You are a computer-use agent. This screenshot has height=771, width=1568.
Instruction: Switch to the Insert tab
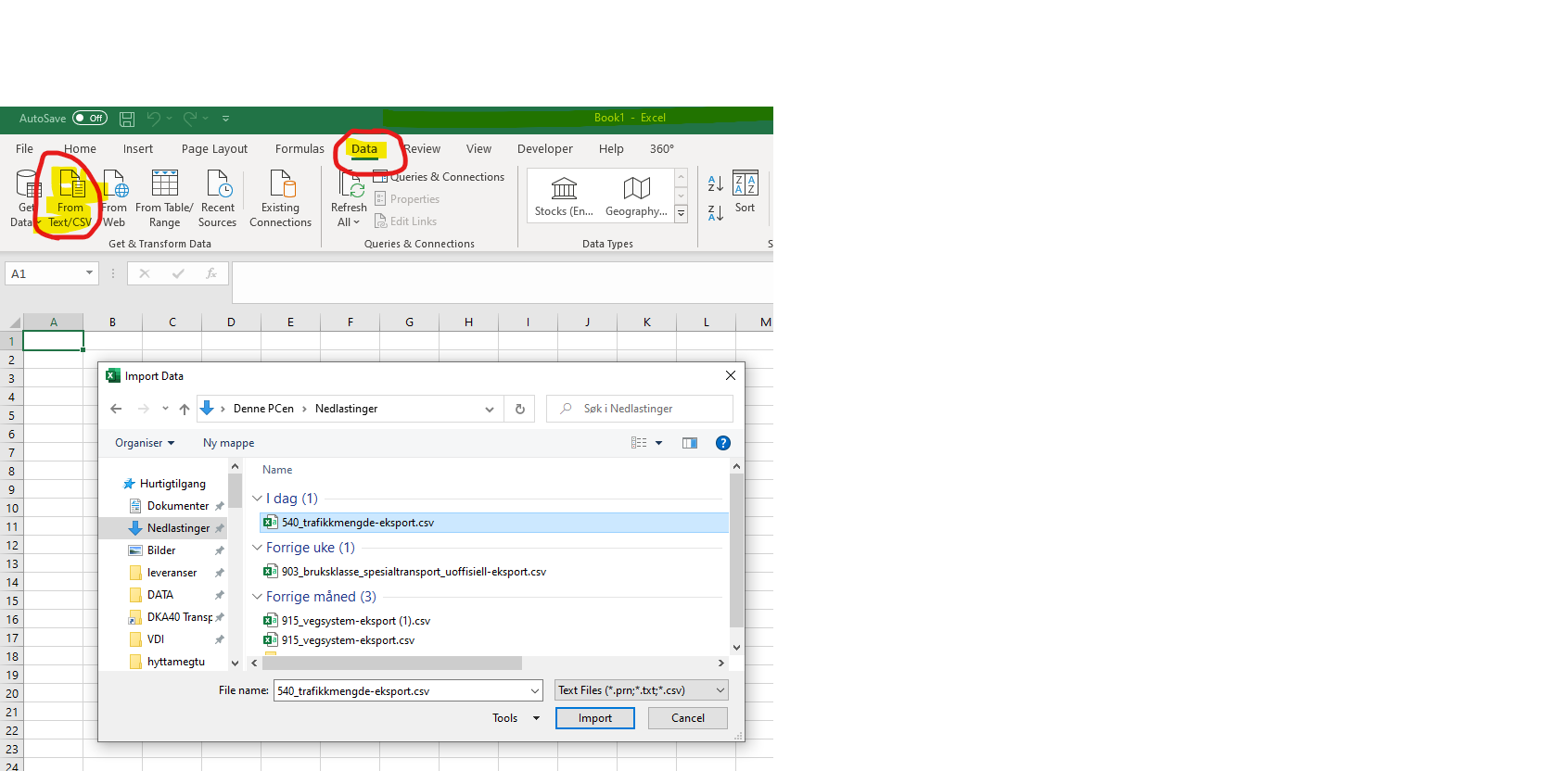tap(138, 149)
